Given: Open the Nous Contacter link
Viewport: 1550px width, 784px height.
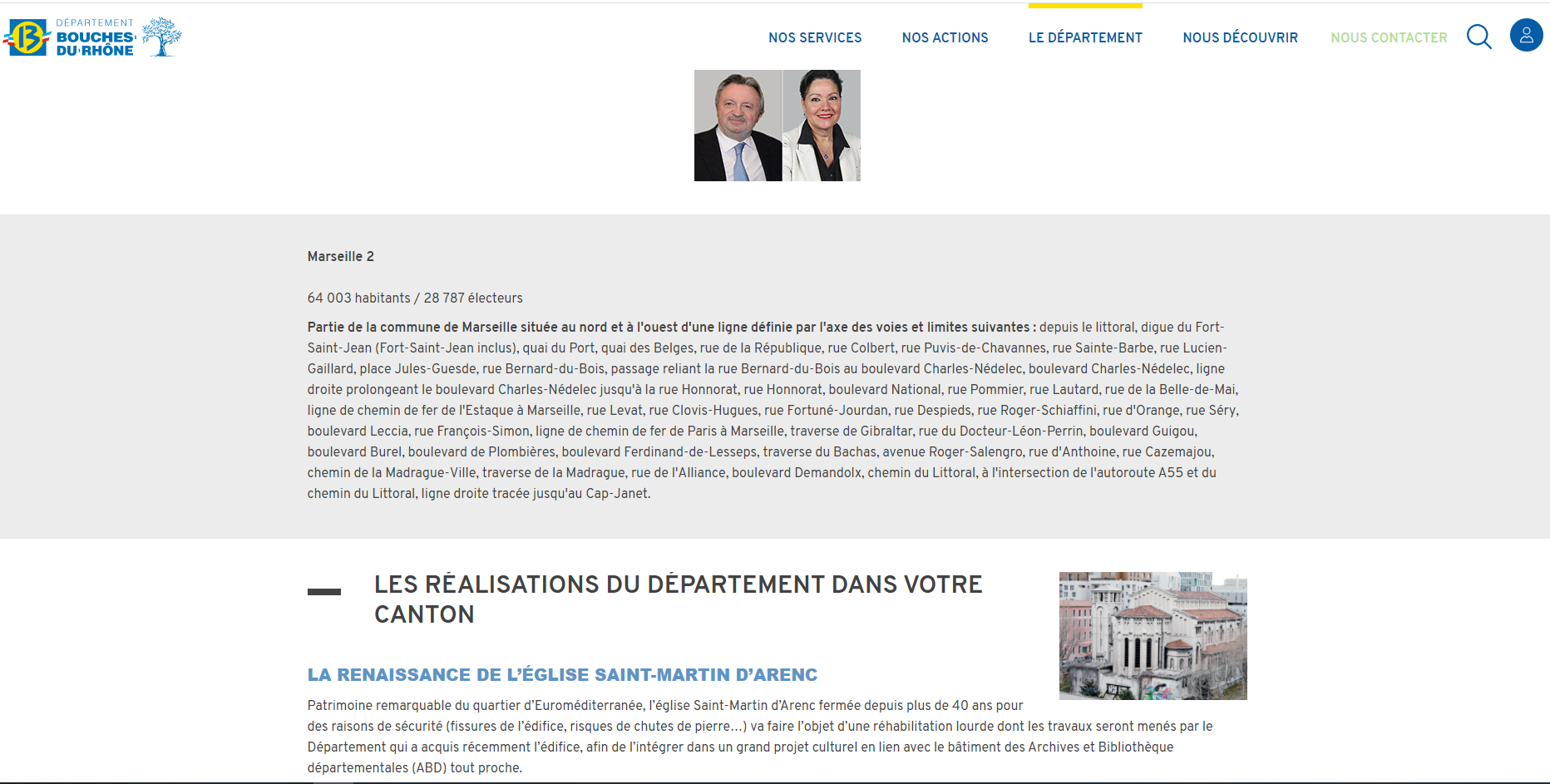Looking at the screenshot, I should point(1389,37).
